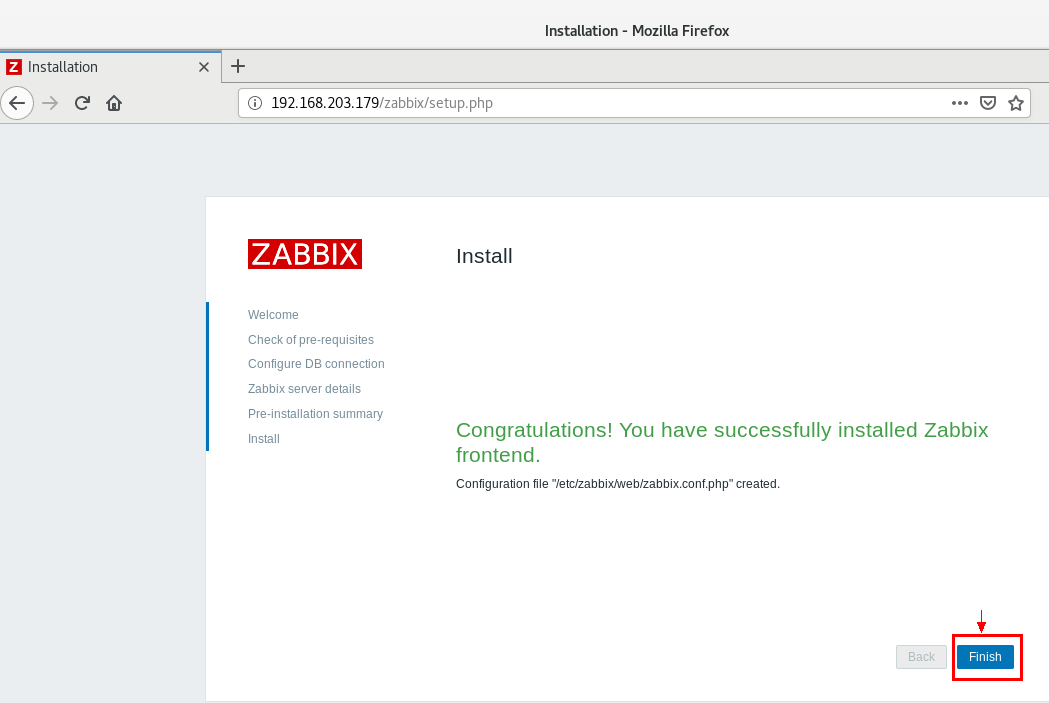Image resolution: width=1049 pixels, height=703 pixels.
Task: Select Pre-installation summary step
Action: point(315,414)
